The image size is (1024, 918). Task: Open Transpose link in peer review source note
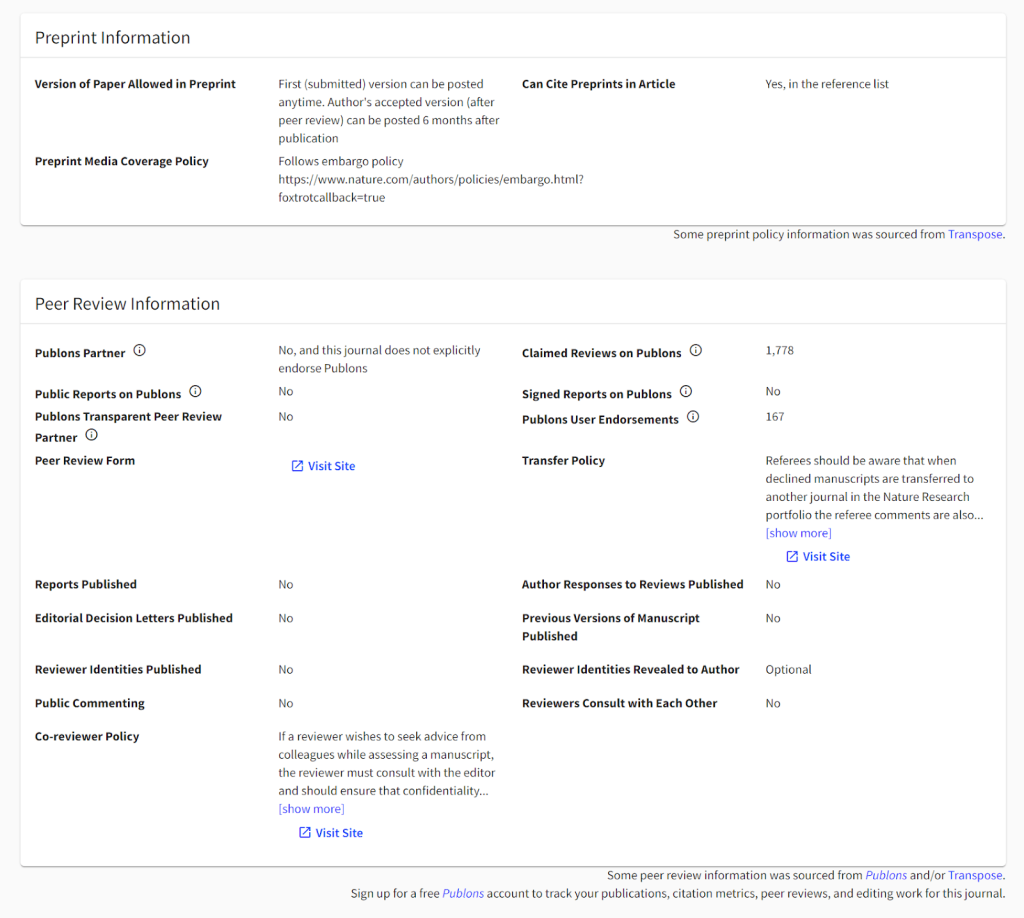[x=974, y=876]
